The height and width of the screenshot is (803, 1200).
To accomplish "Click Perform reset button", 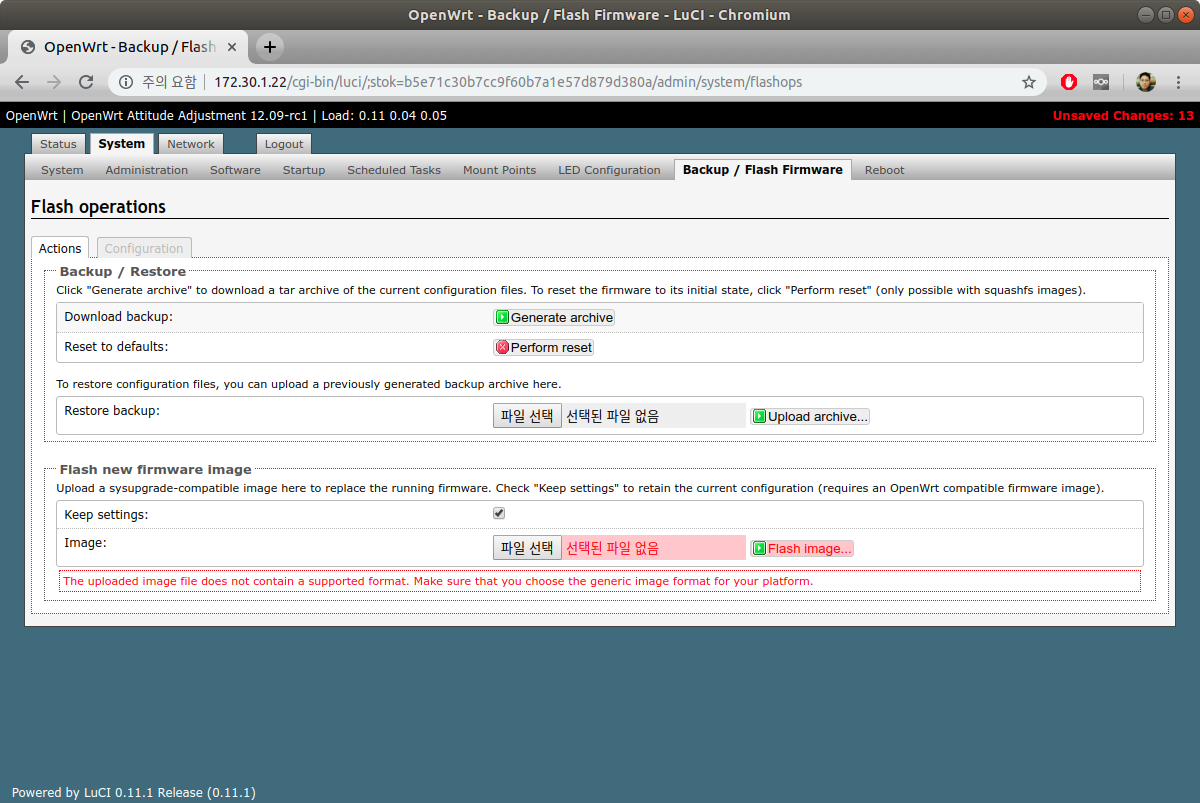I will (x=544, y=348).
